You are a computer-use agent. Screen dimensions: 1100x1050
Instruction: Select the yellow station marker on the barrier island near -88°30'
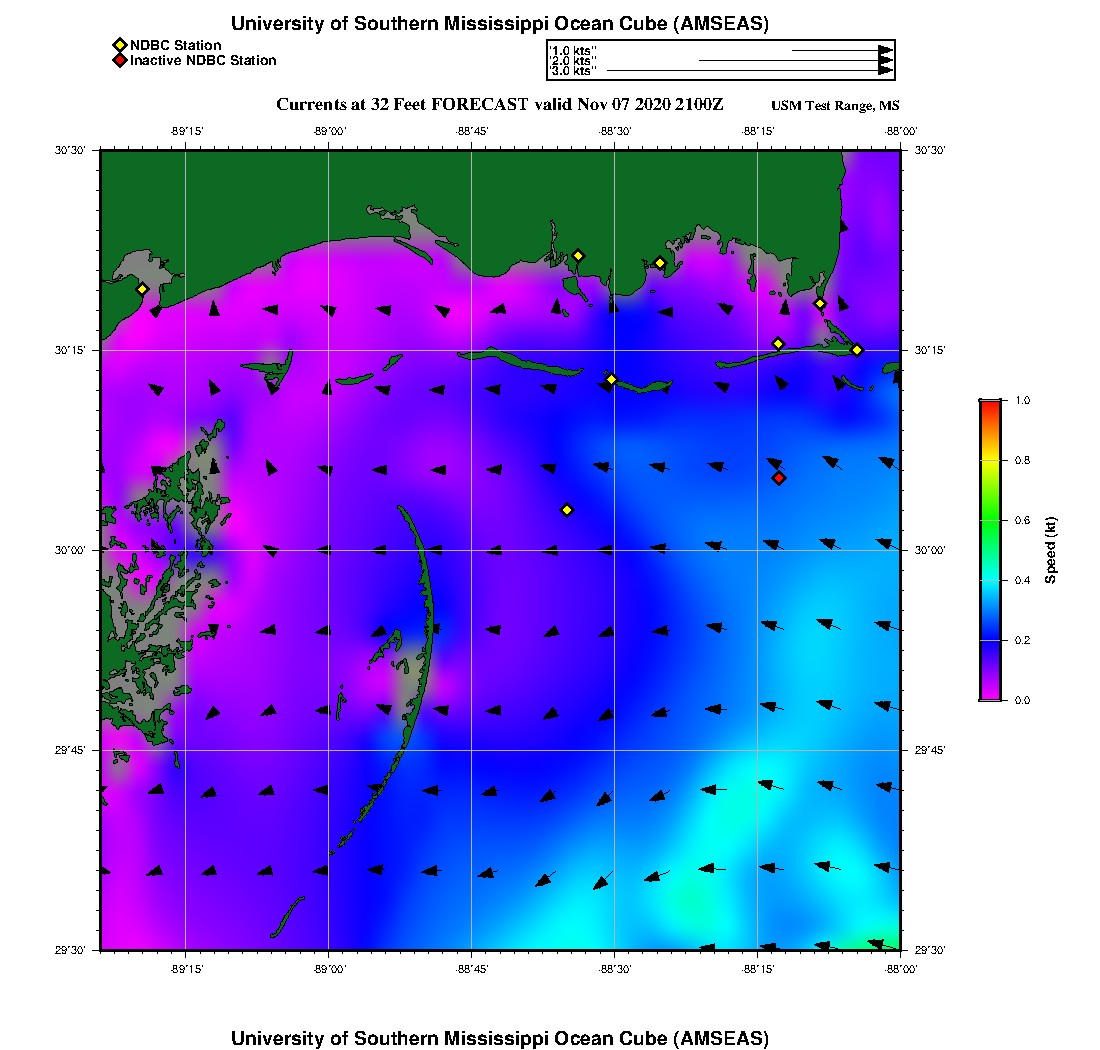tap(611, 379)
